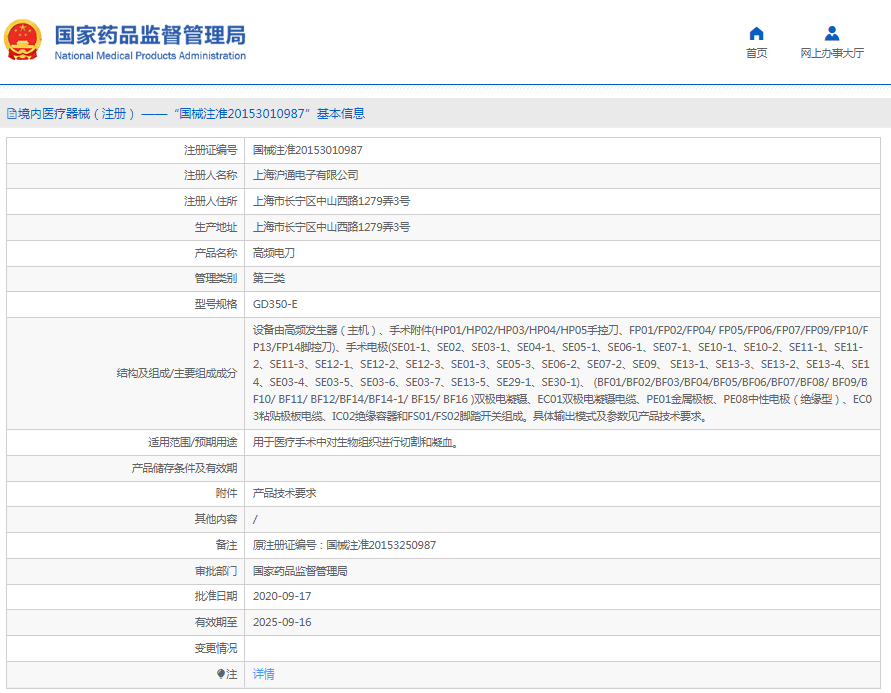
Task: Click the 变更情况 row label
Action: point(216,648)
